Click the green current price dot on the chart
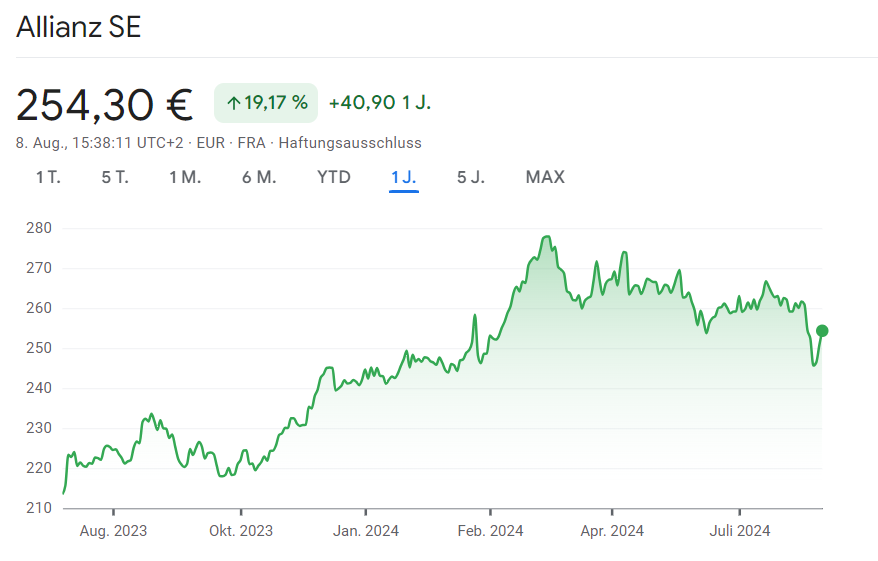Viewport: 878px width, 561px height. pos(822,331)
